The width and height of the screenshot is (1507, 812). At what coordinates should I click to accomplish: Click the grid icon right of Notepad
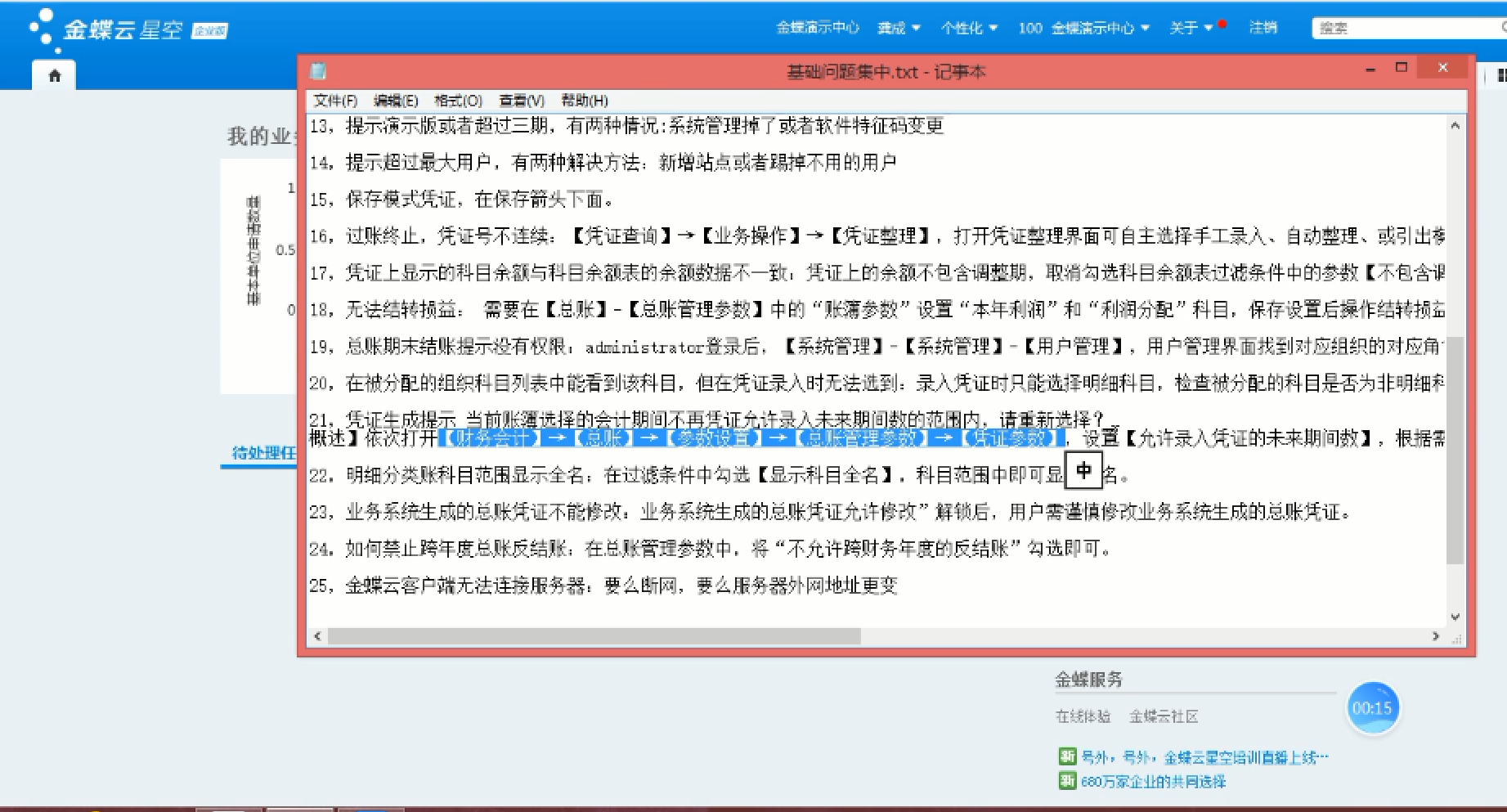[x=1500, y=76]
